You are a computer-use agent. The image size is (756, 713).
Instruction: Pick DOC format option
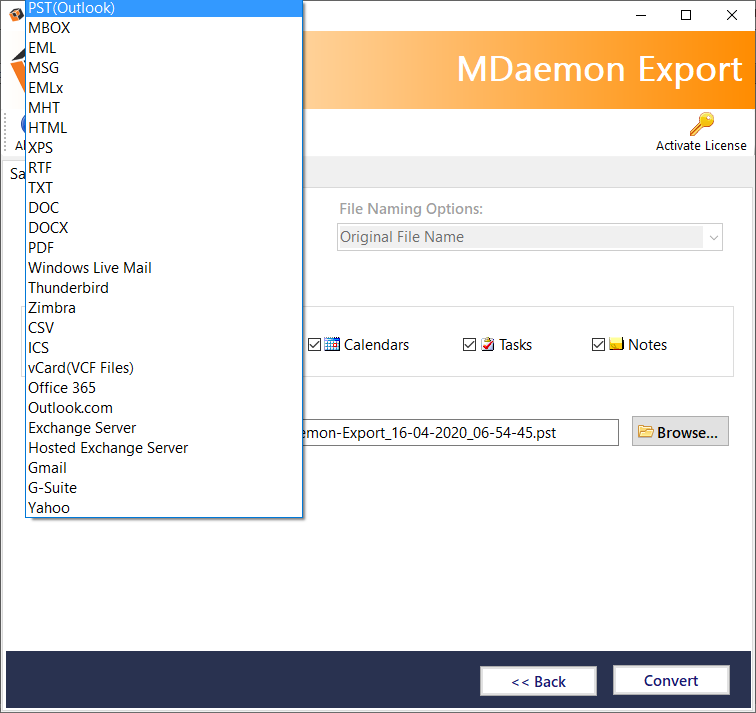[x=164, y=208]
